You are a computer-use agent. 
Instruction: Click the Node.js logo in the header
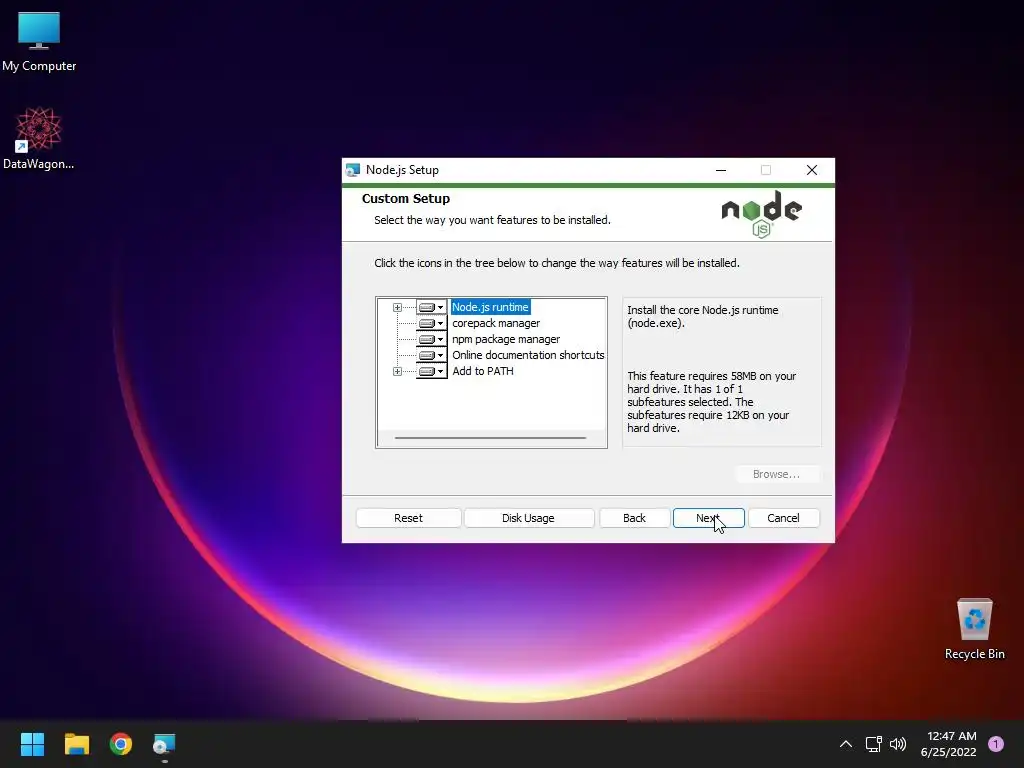(761, 214)
